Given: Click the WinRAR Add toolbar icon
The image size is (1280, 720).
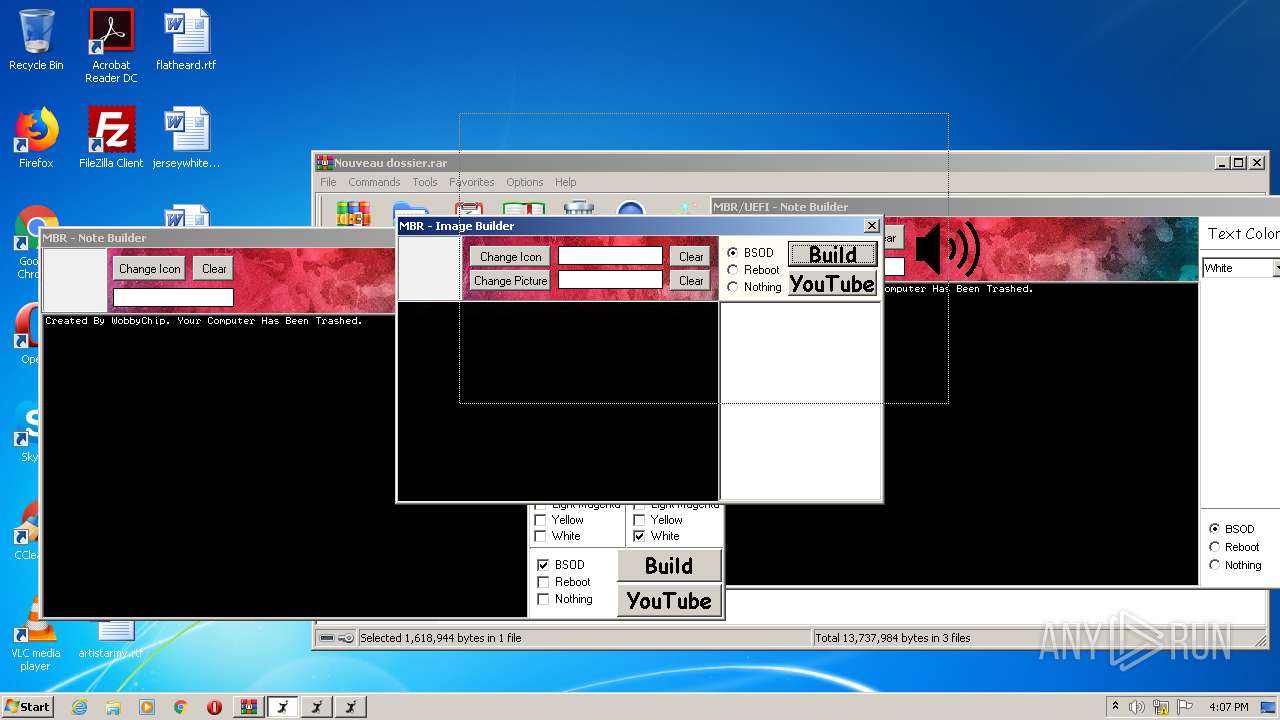Looking at the screenshot, I should pyautogui.click(x=353, y=212).
